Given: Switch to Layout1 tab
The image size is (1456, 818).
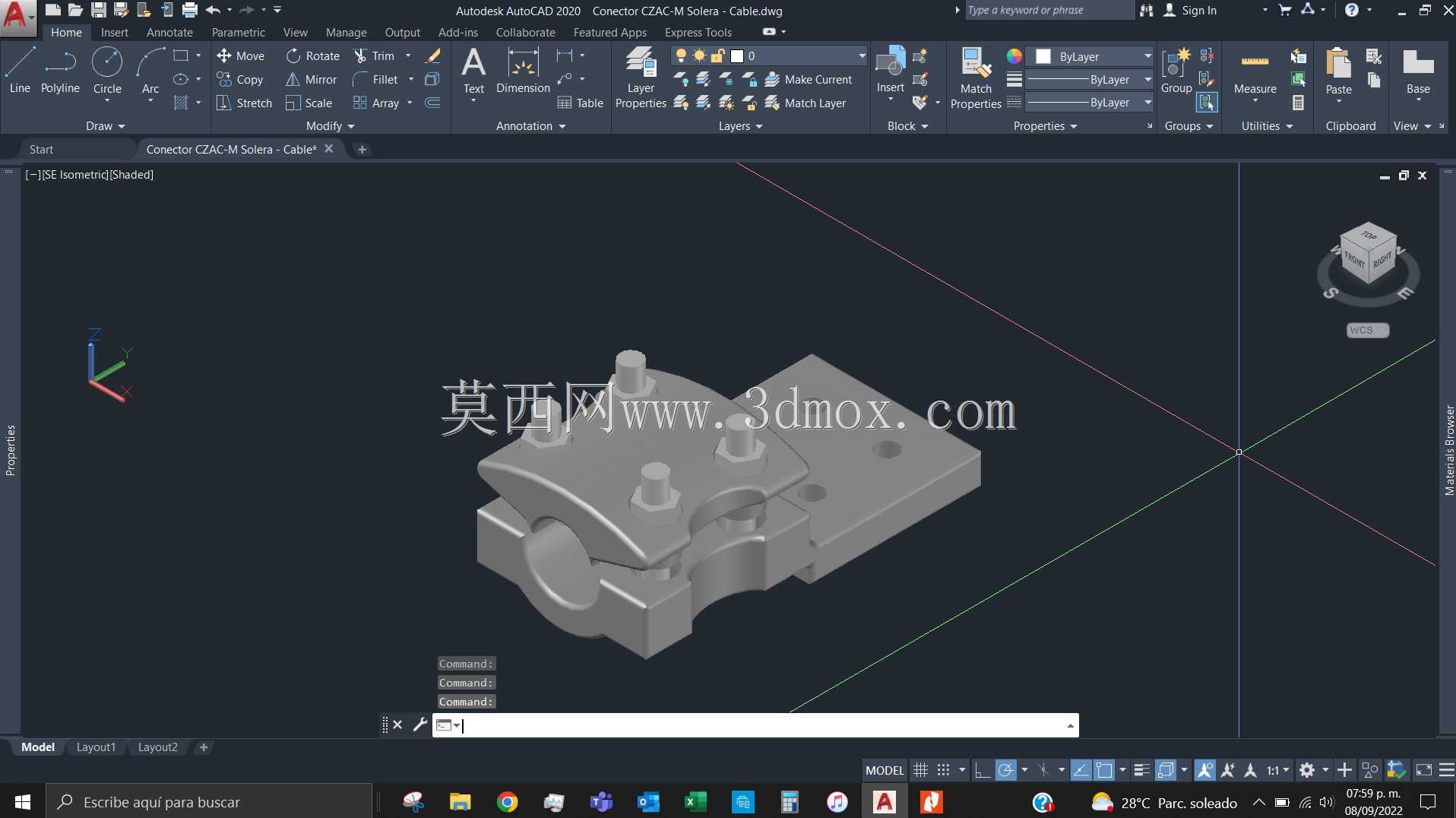Looking at the screenshot, I should [x=96, y=747].
